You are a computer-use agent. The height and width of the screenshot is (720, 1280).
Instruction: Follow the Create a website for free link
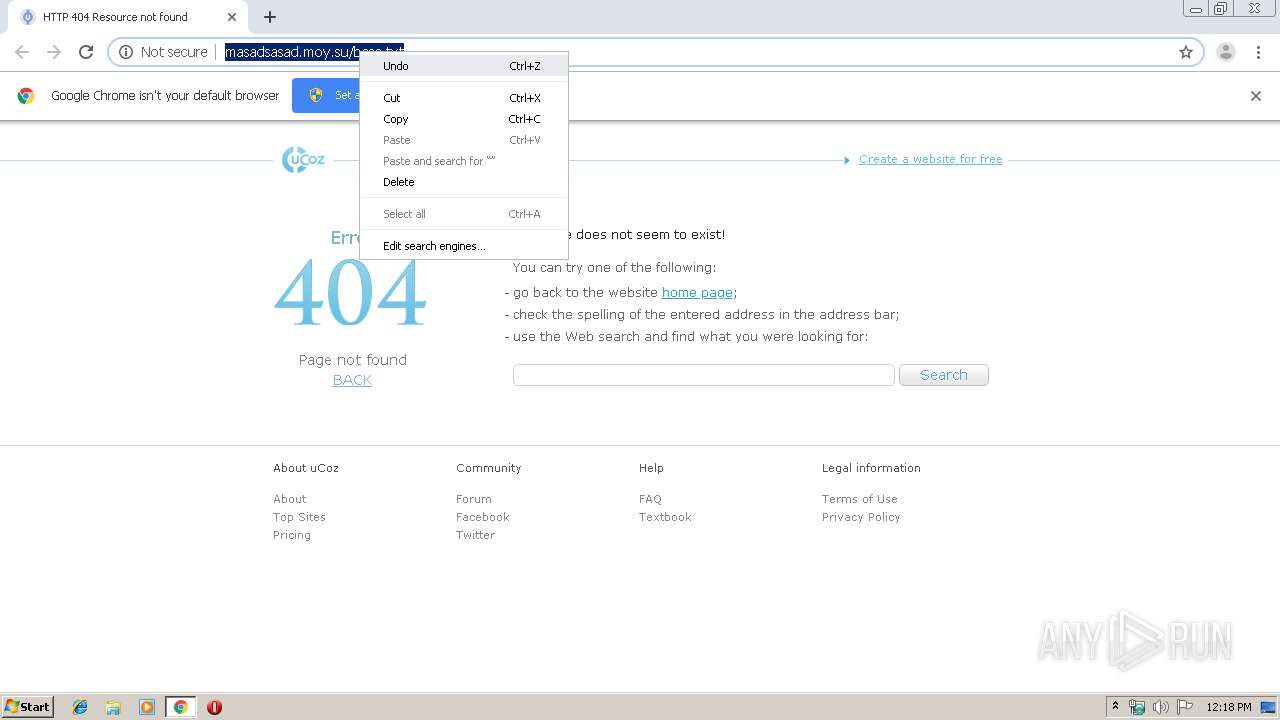click(930, 159)
